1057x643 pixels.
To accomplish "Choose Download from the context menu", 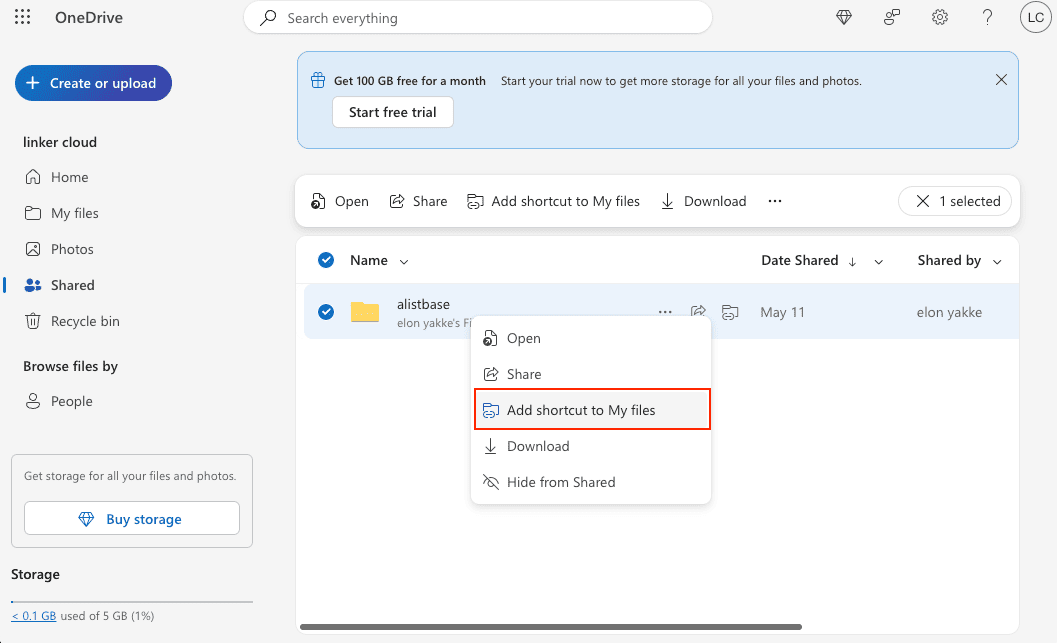I will pos(591,446).
